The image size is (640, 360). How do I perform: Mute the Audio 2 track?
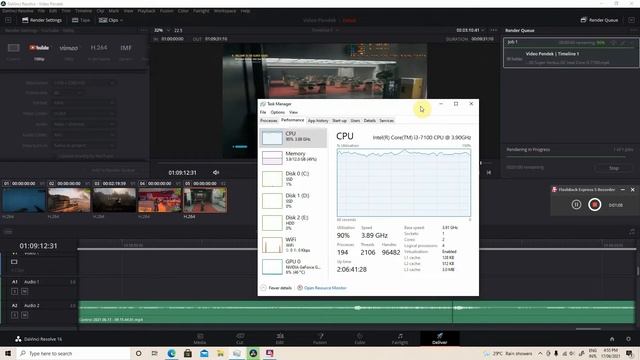coord(24,315)
